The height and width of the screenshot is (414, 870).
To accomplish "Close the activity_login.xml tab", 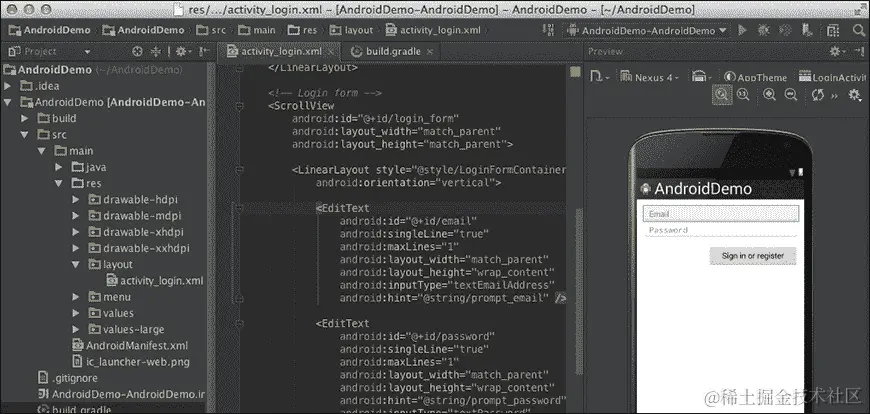I will pos(331,52).
